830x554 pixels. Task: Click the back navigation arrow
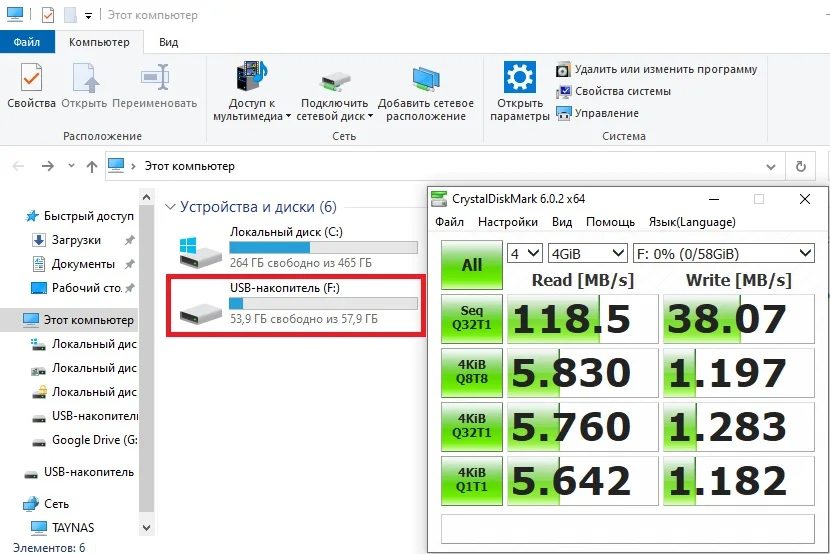18,166
